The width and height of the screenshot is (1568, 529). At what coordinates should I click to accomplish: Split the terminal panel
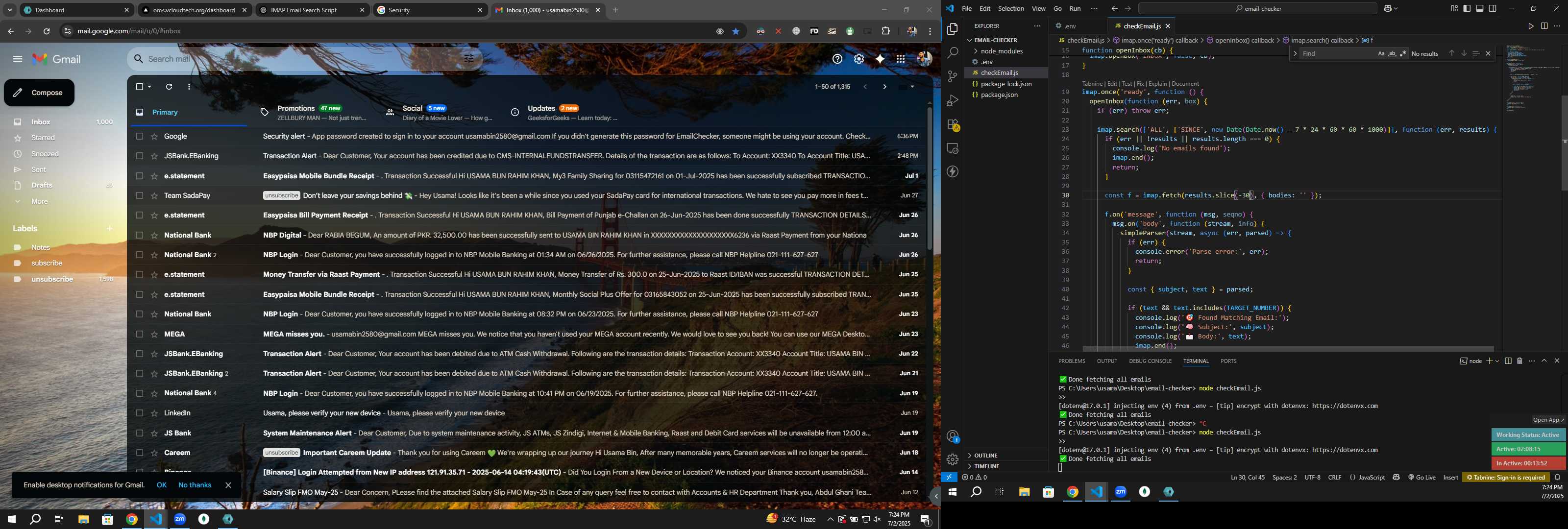1508,361
